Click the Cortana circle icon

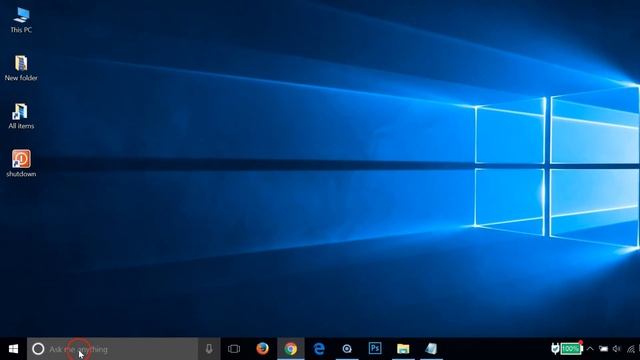pyautogui.click(x=38, y=349)
